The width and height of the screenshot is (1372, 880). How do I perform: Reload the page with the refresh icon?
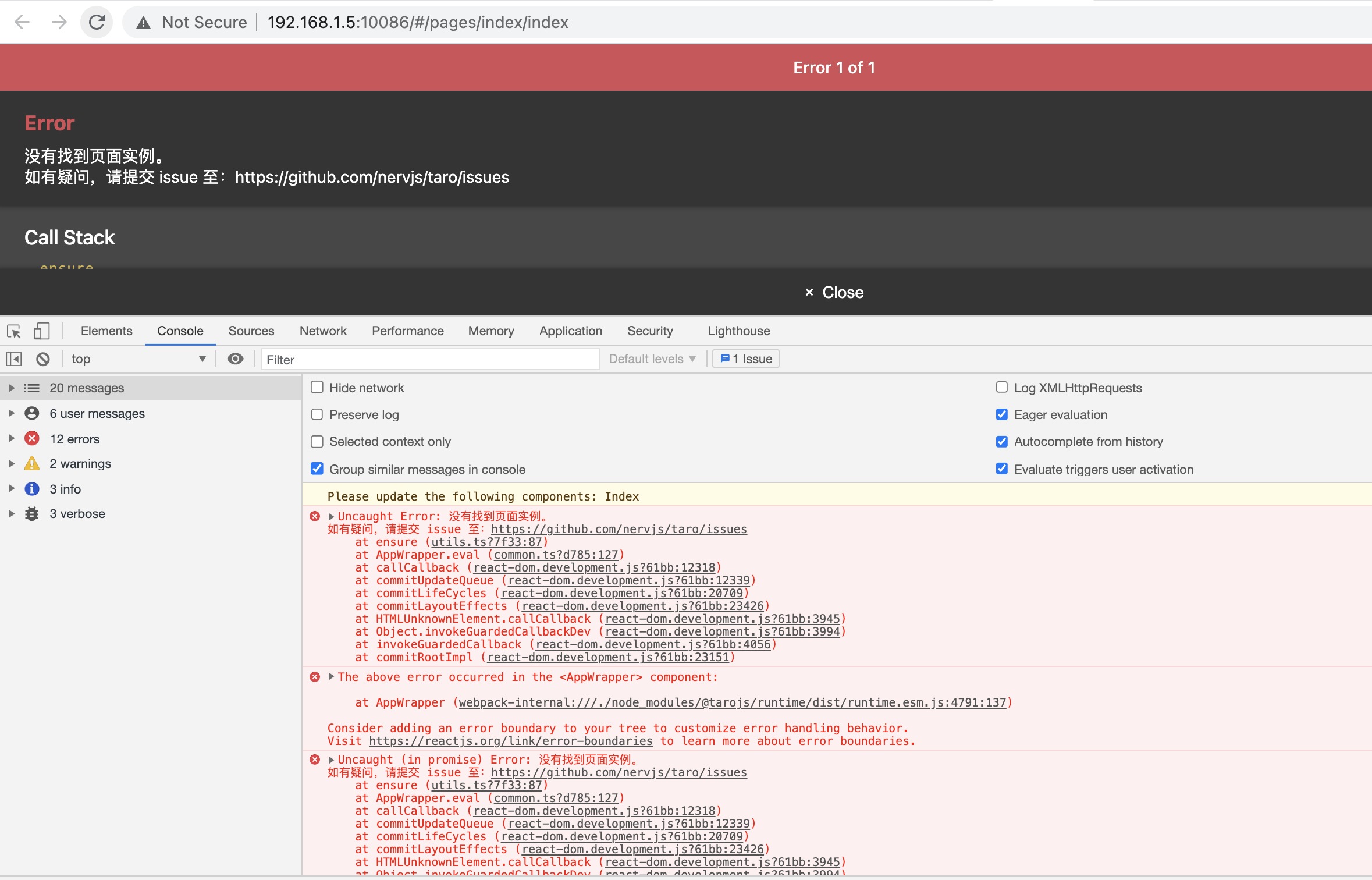(97, 22)
